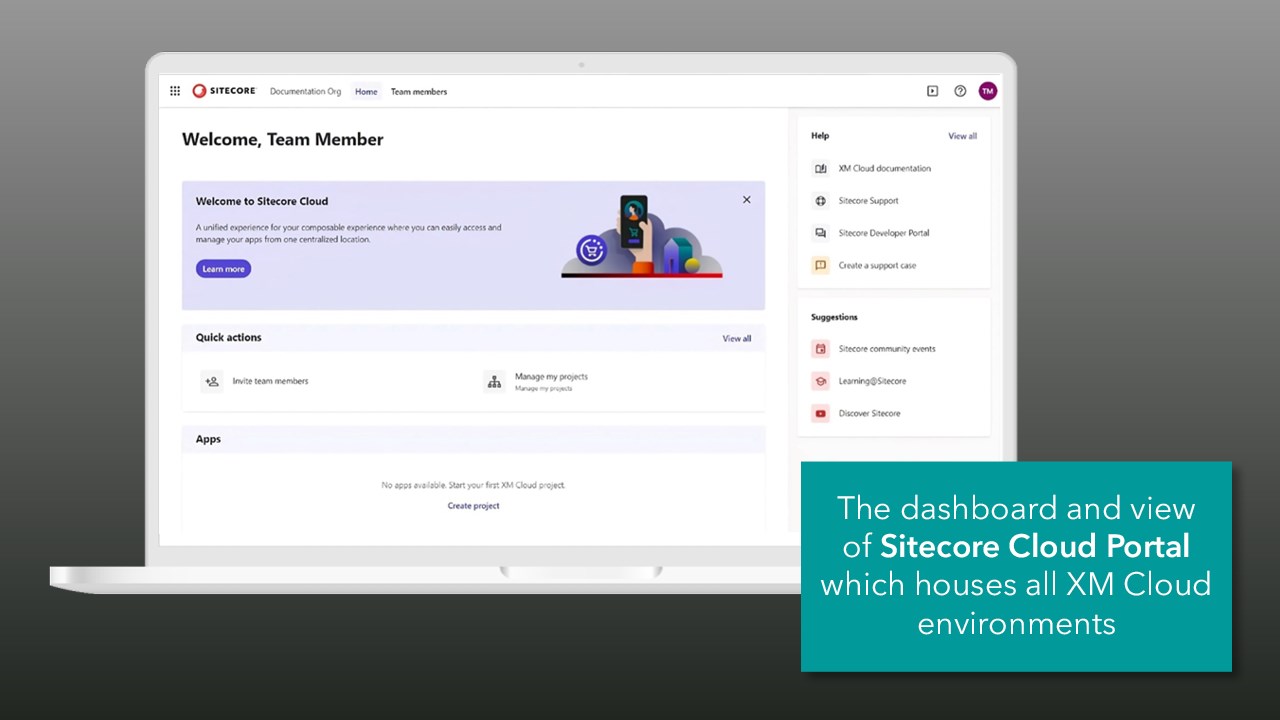Click the Sitecore Support globe icon
The width and height of the screenshot is (1280, 720).
point(821,201)
